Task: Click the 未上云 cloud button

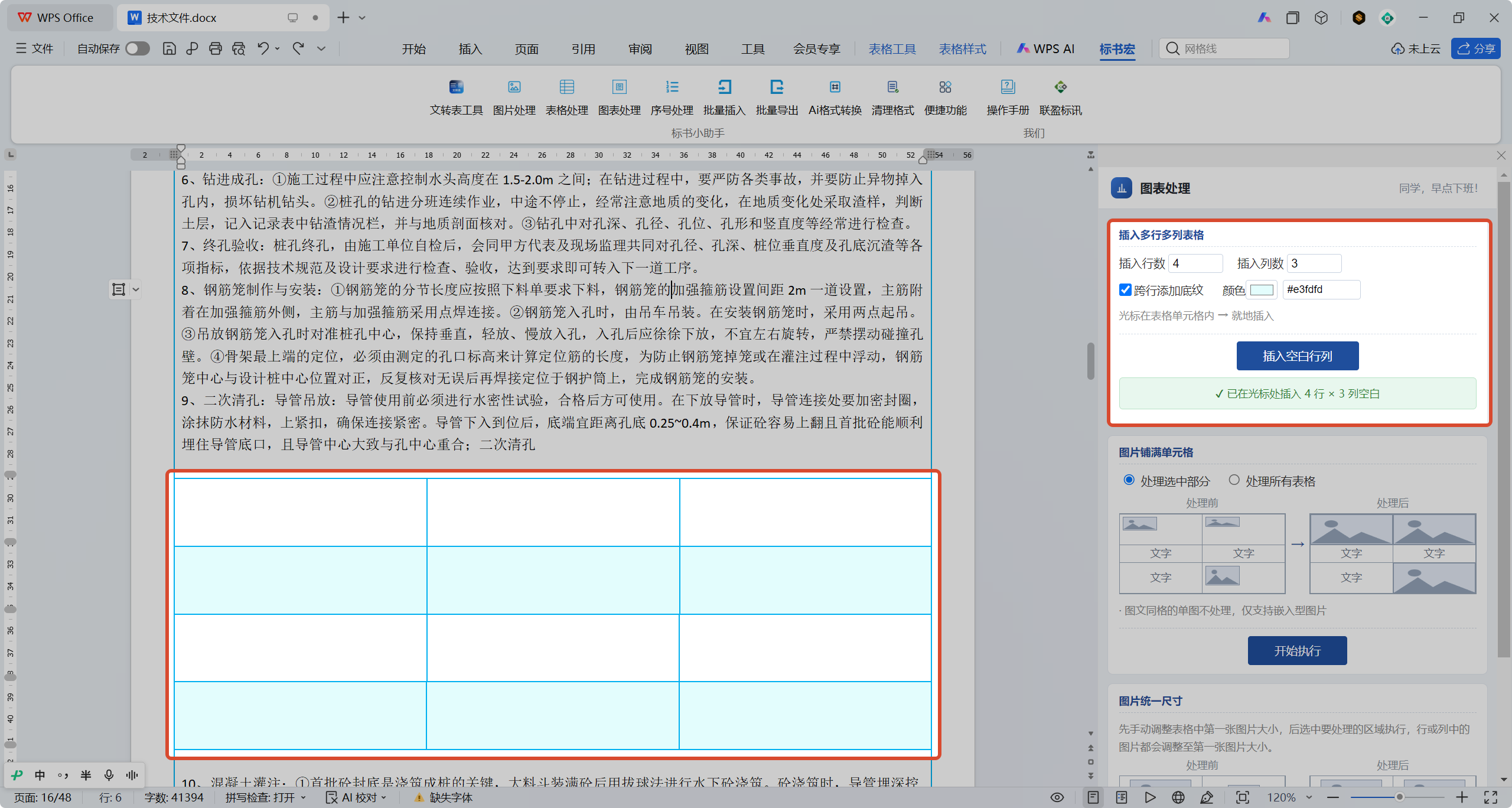Action: [1416, 48]
